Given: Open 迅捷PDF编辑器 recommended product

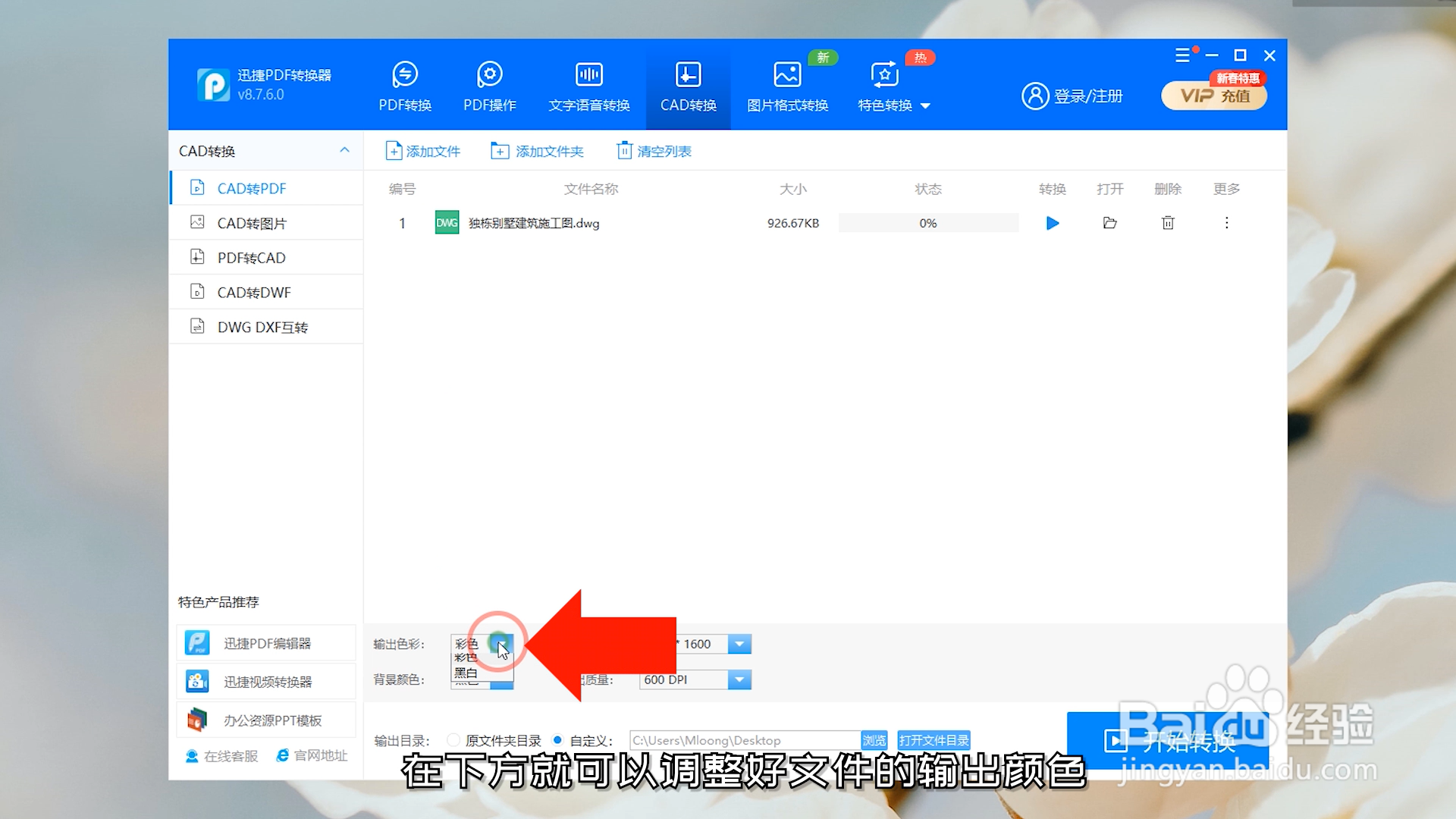Looking at the screenshot, I should tap(266, 643).
